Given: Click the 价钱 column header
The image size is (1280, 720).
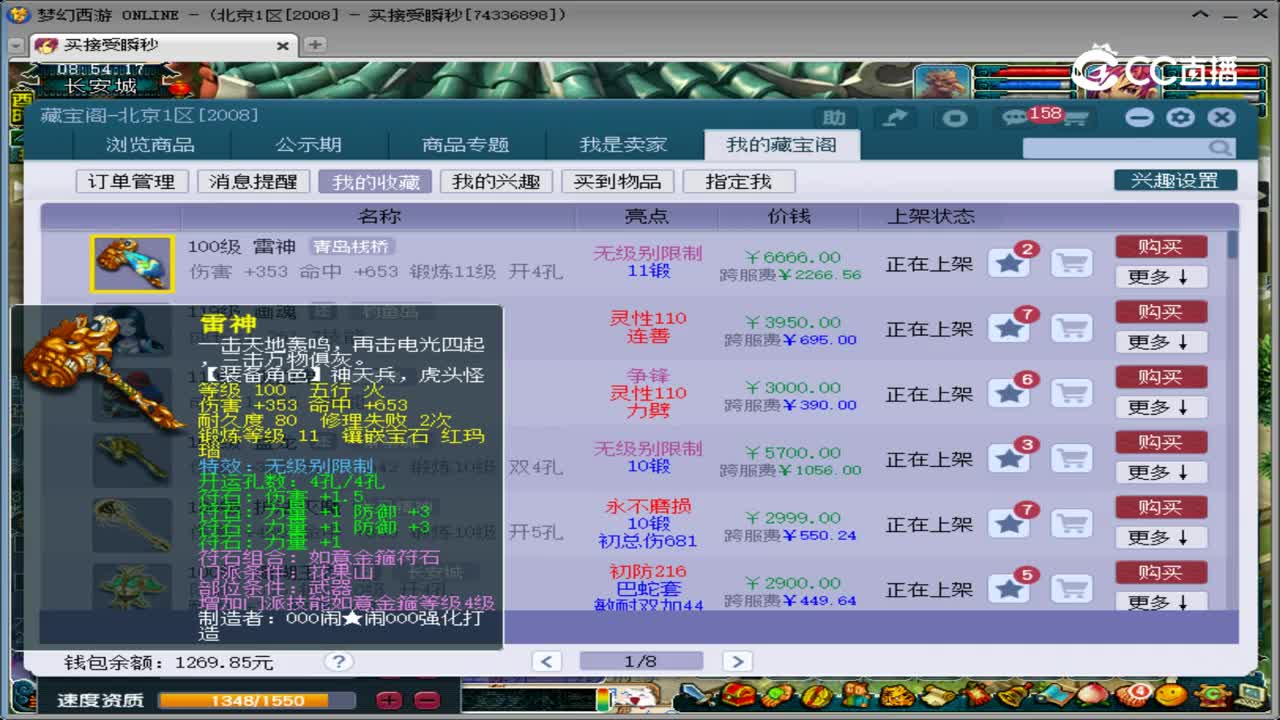Looking at the screenshot, I should click(x=790, y=216).
